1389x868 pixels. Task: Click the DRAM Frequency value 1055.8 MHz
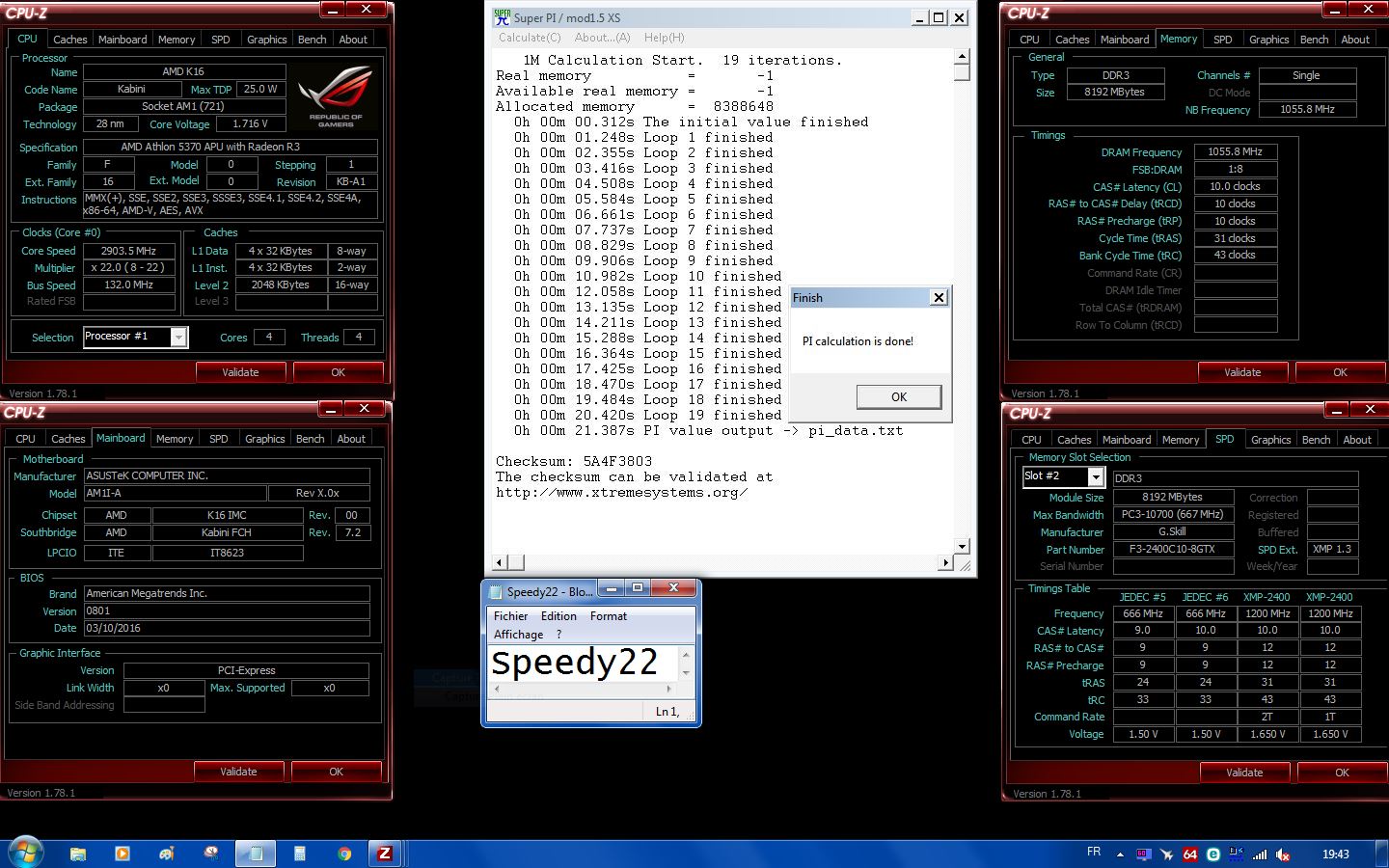pyautogui.click(x=1236, y=152)
